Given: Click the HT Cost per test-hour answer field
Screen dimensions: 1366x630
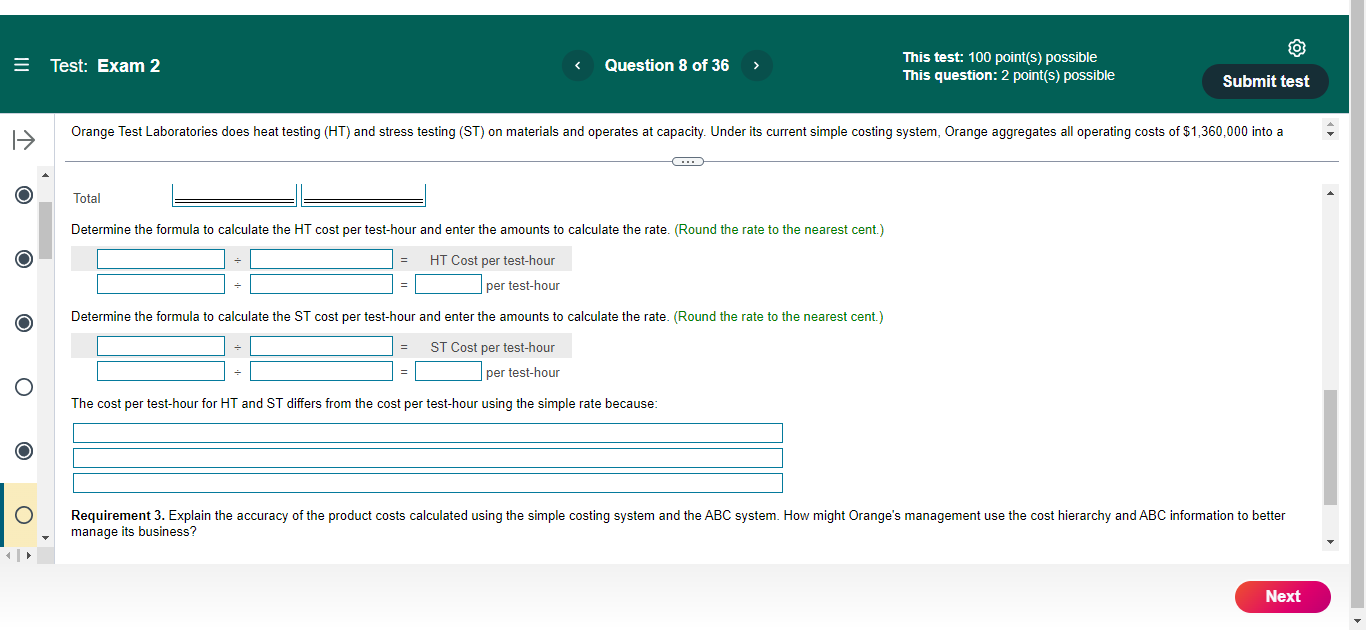Looking at the screenshot, I should coord(448,284).
